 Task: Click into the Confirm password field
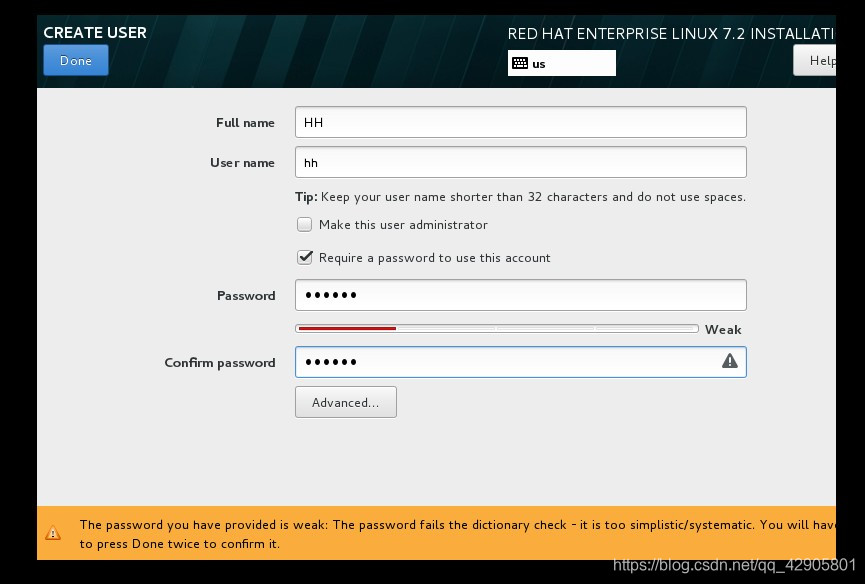[521, 362]
